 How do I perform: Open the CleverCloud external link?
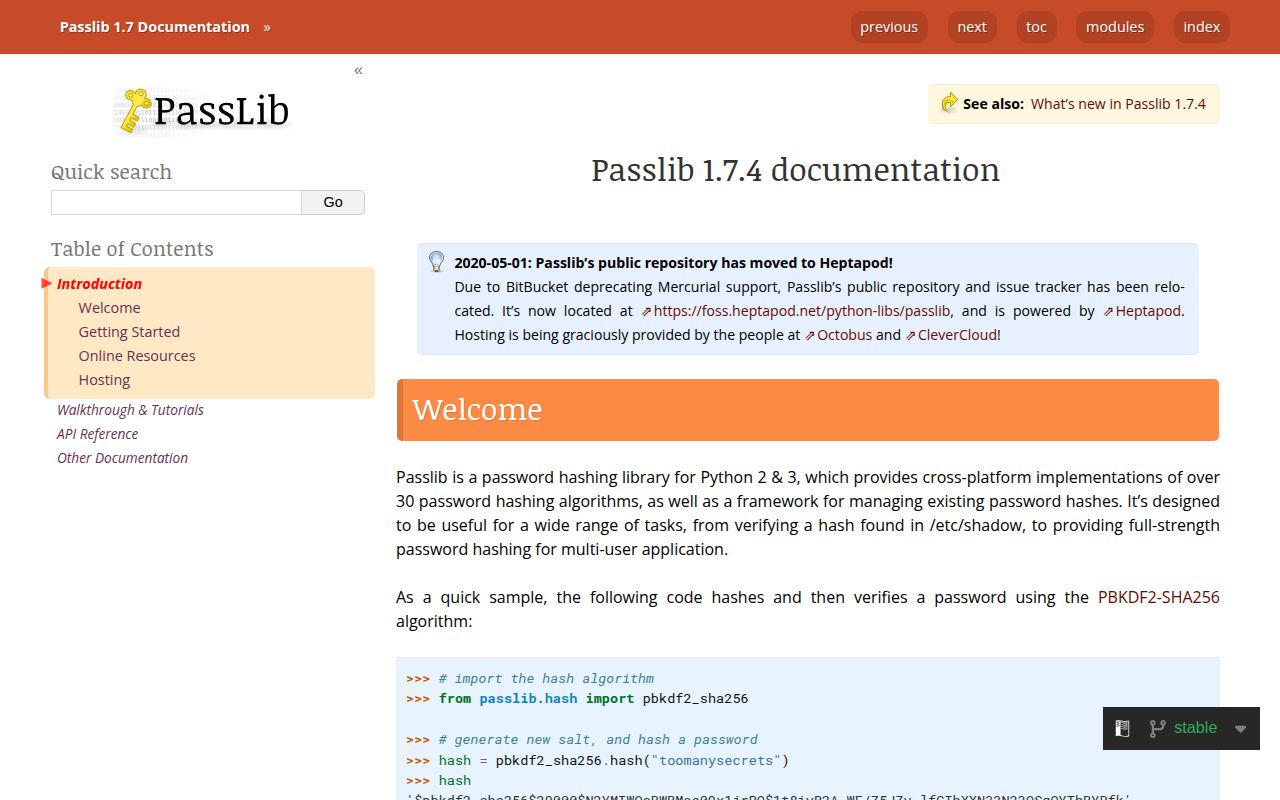coord(951,335)
